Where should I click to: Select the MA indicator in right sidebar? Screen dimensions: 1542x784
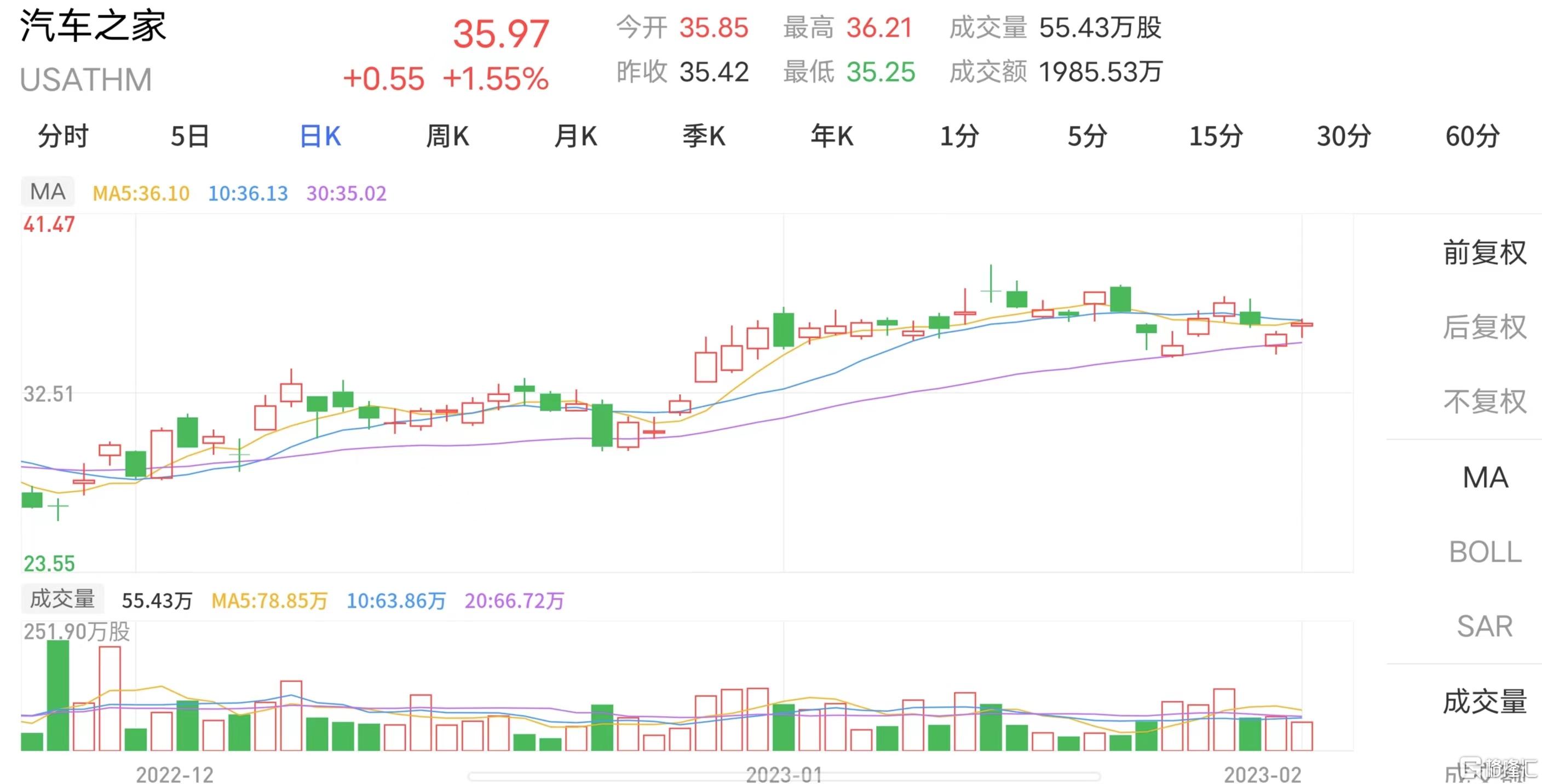coord(1485,477)
